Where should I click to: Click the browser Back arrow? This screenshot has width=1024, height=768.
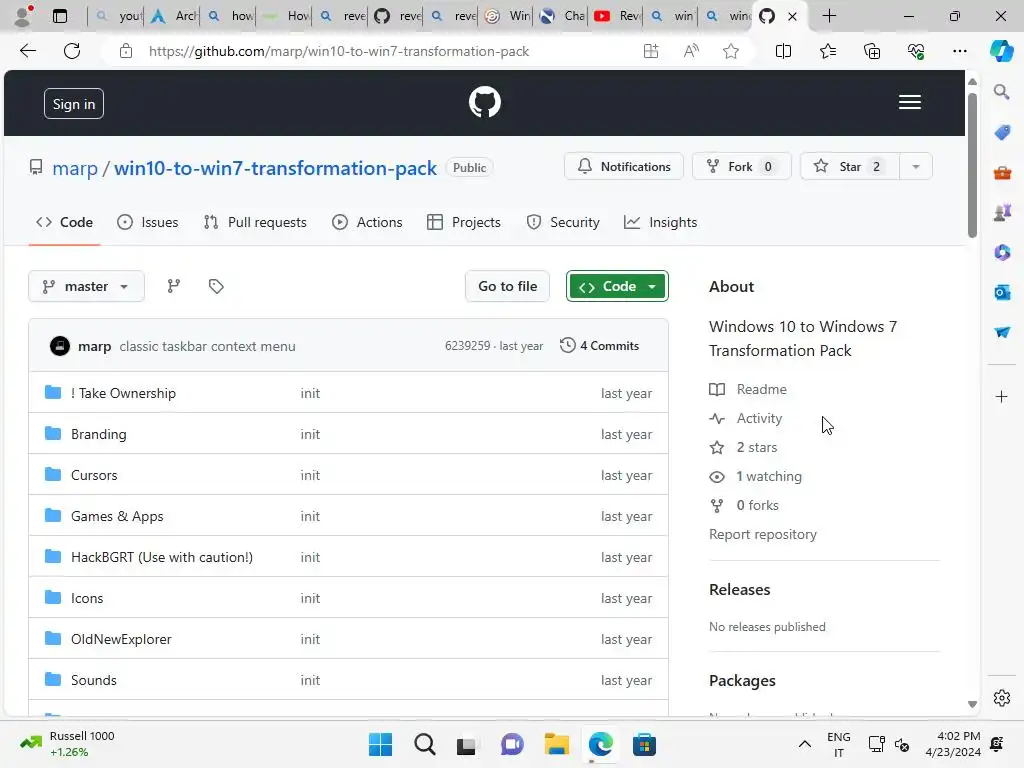tap(28, 51)
